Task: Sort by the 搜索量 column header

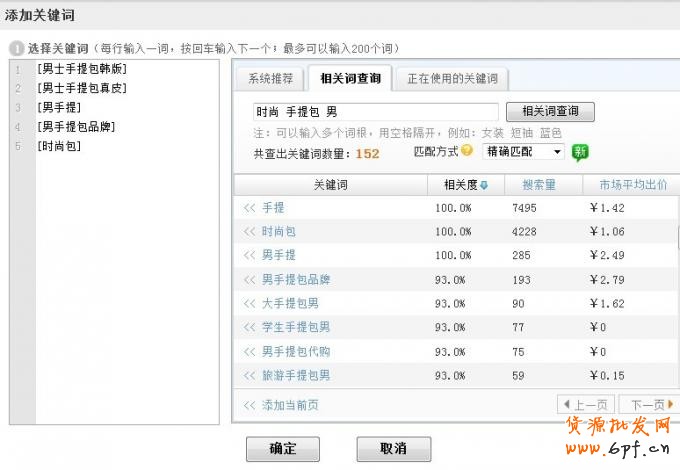Action: (x=539, y=186)
